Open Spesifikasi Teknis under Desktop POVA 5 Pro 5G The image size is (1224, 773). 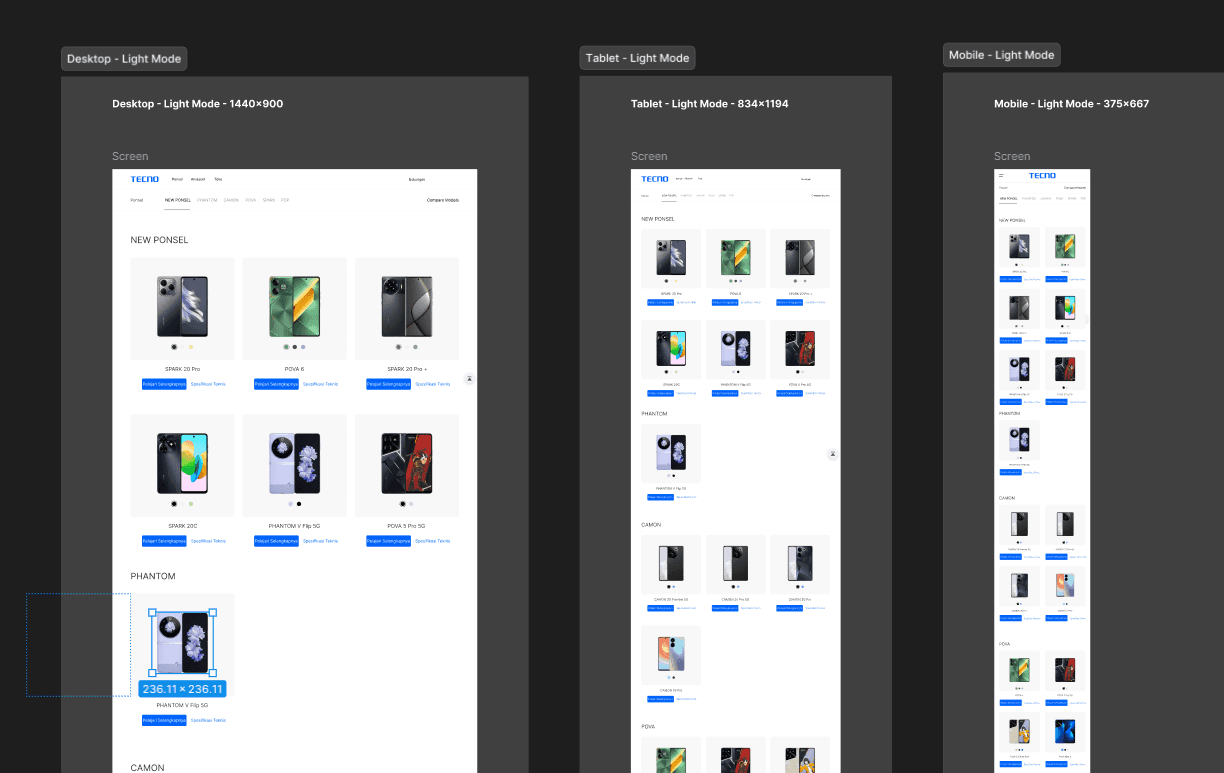(433, 541)
